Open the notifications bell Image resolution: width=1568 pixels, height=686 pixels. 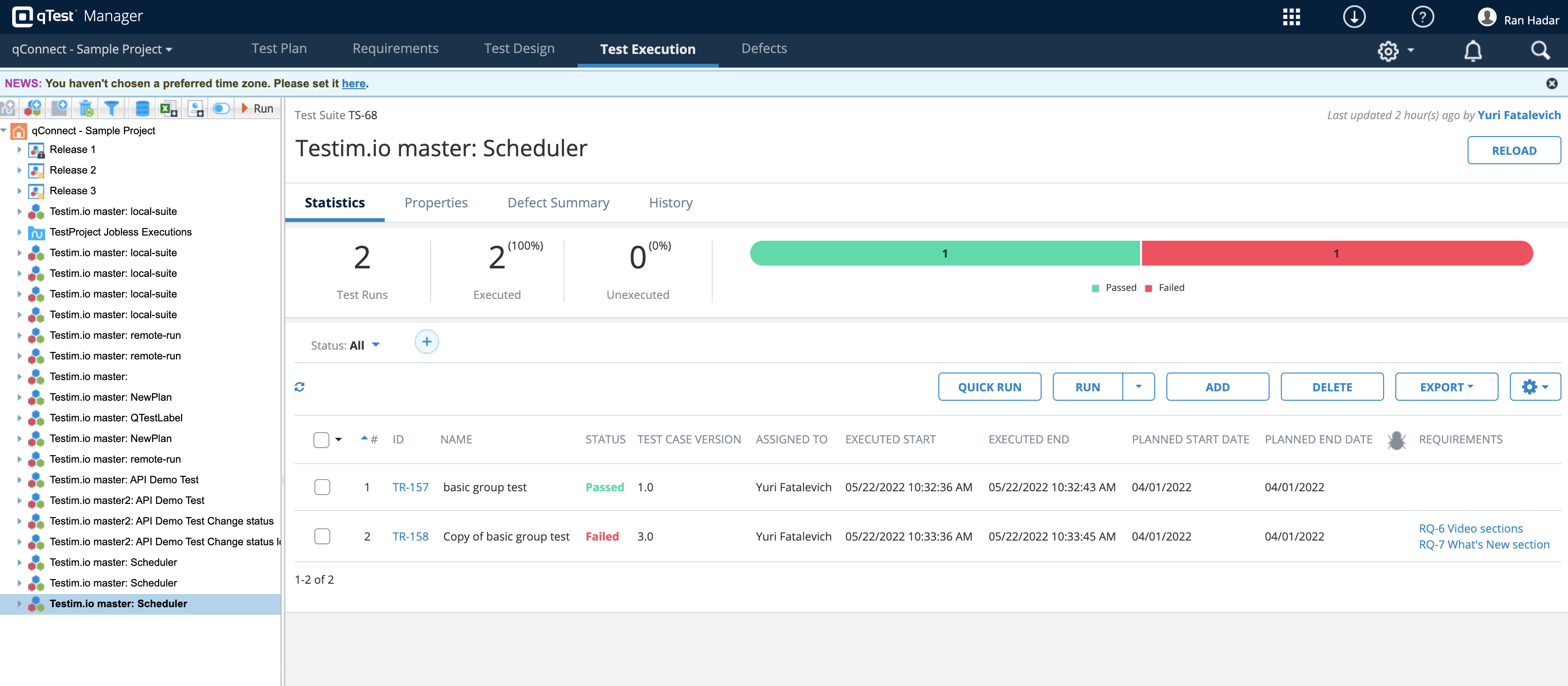tap(1472, 50)
